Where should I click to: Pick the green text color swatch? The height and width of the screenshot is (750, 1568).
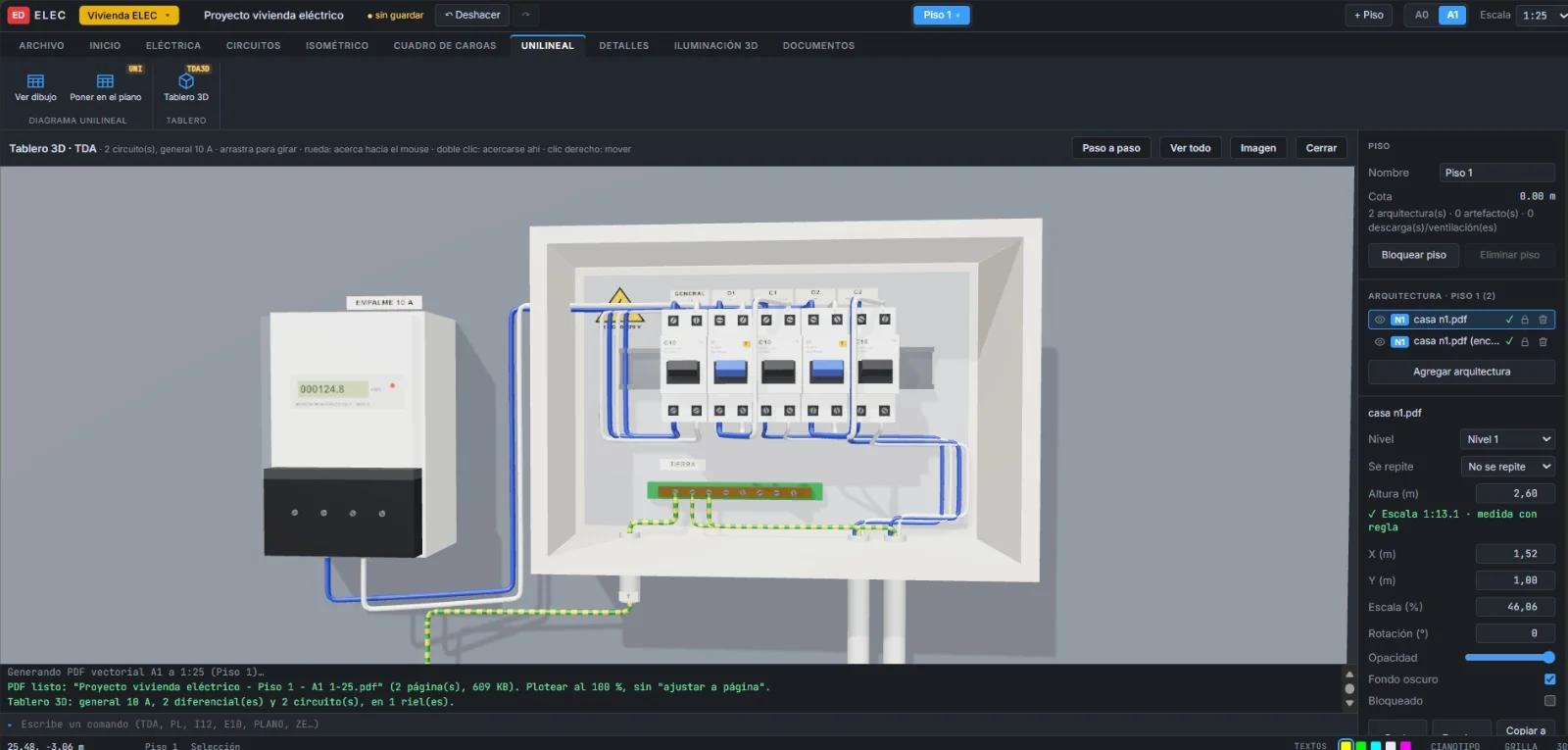(1360, 746)
